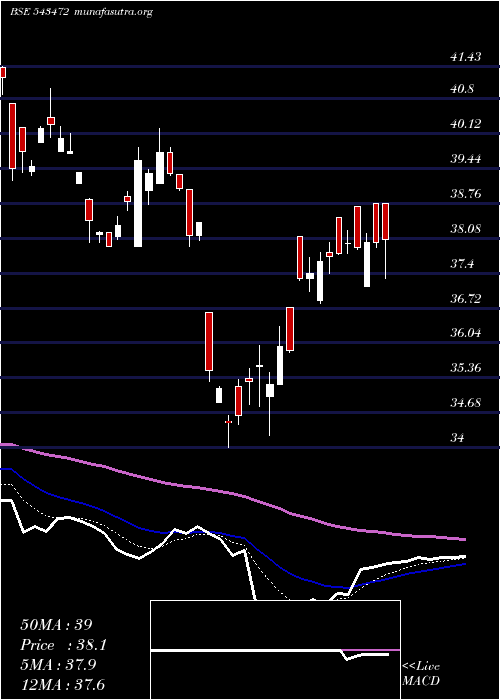
Task: Click the 41.43 price axis label
Action: pyautogui.click(x=465, y=57)
